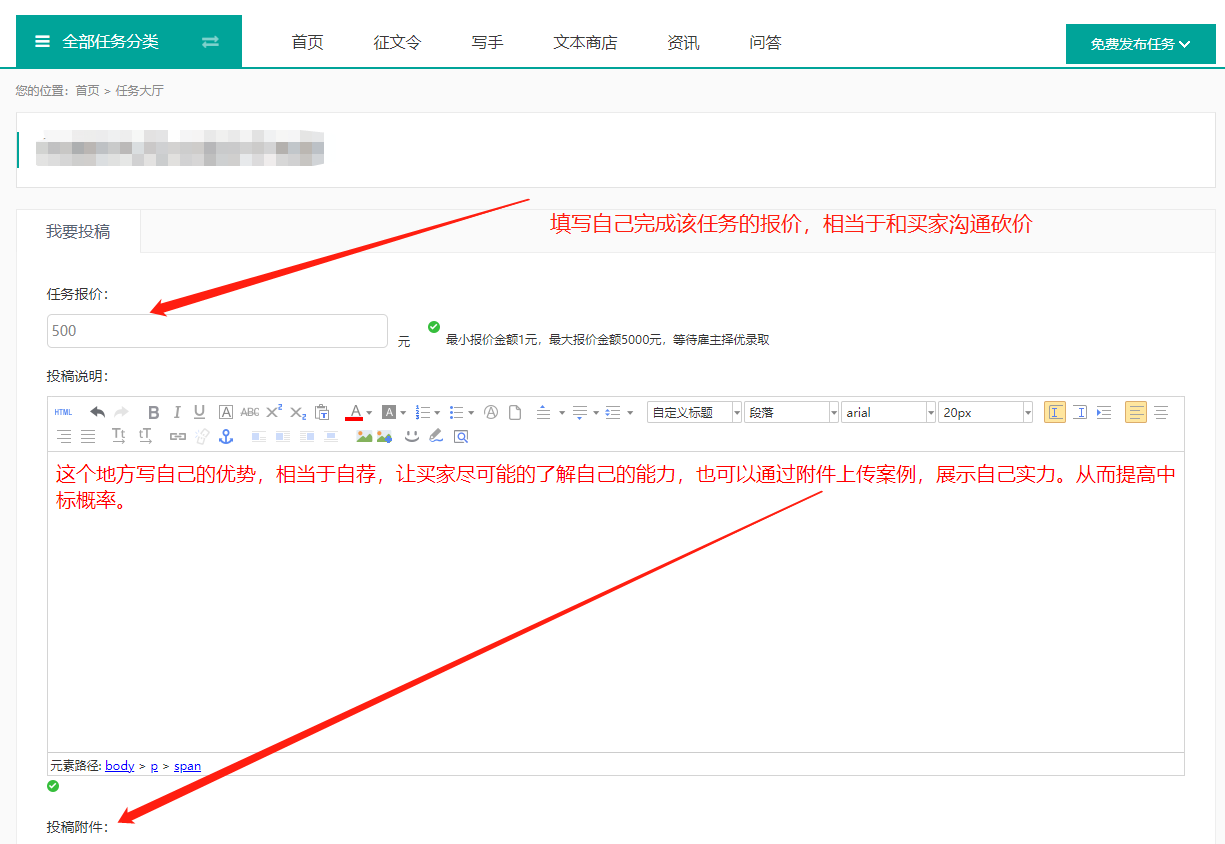Open the 征文令 navigation item
This screenshot has width=1225, height=844.
point(397,42)
